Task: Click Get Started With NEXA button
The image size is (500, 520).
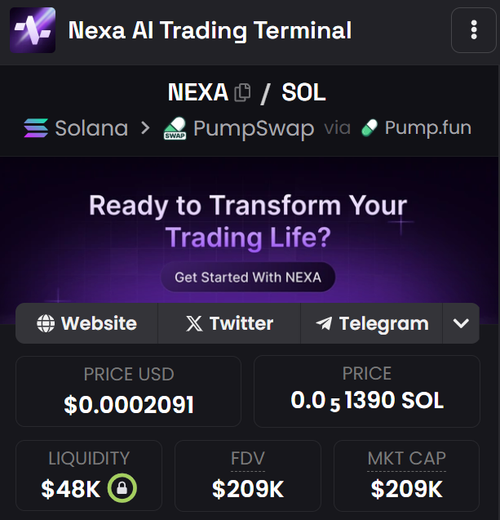Action: click(x=248, y=277)
